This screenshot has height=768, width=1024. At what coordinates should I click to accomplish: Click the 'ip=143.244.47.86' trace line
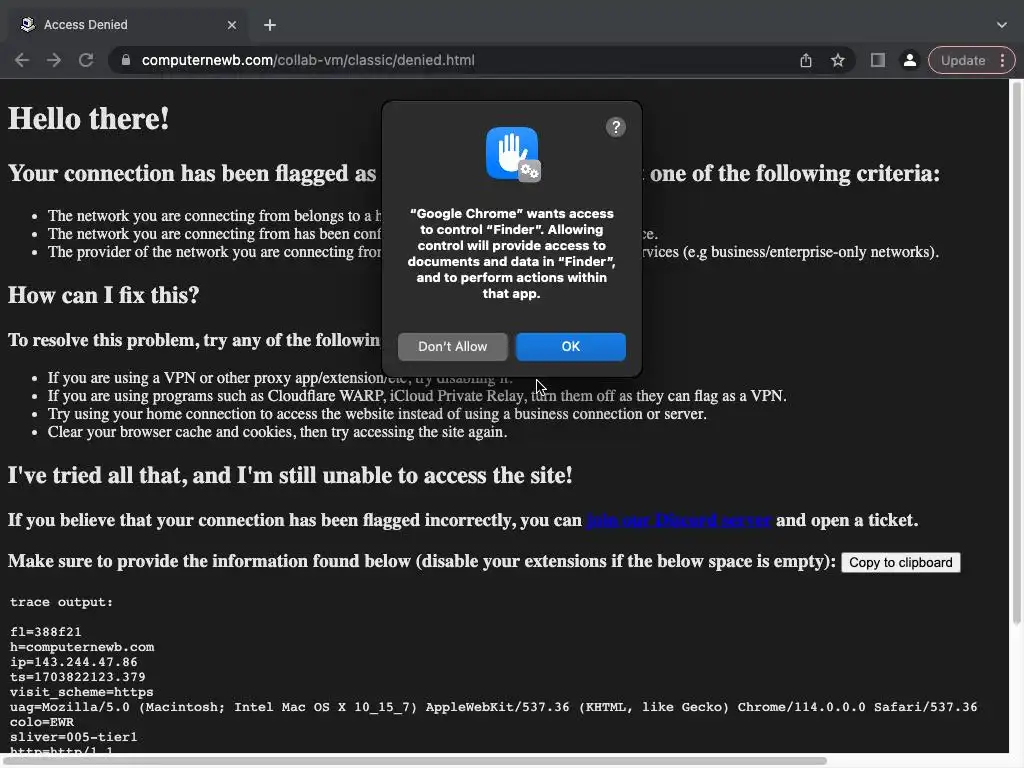tap(73, 662)
